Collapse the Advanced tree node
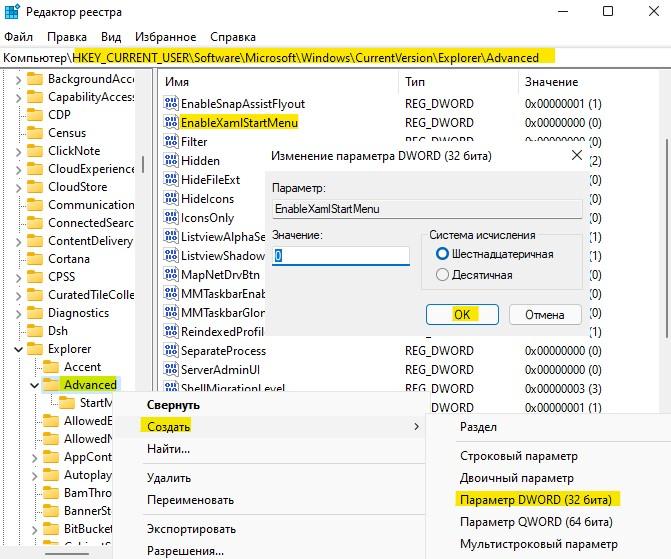The image size is (671, 559). click(34, 385)
